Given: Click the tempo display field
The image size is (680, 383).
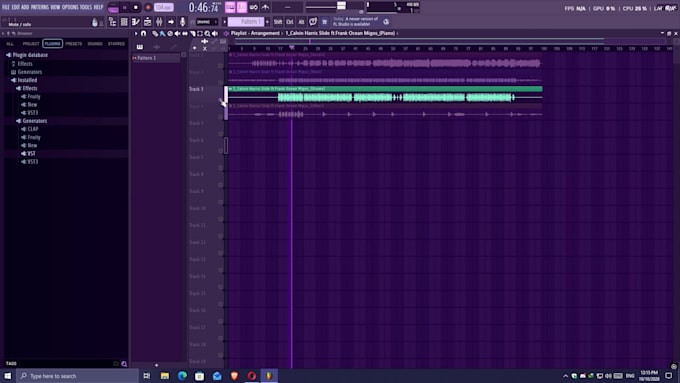Looking at the screenshot, I should 163,7.
